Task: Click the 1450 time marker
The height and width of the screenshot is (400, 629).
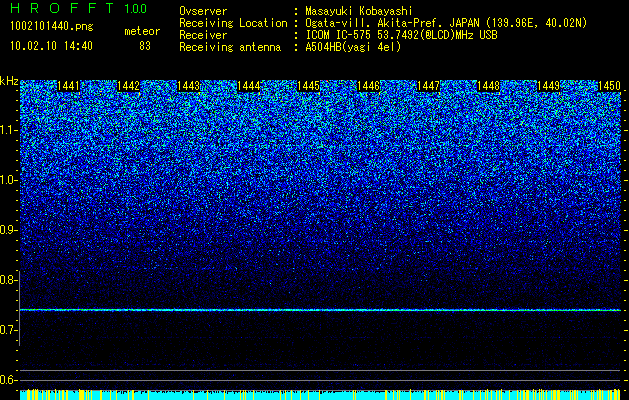Action: (609, 86)
